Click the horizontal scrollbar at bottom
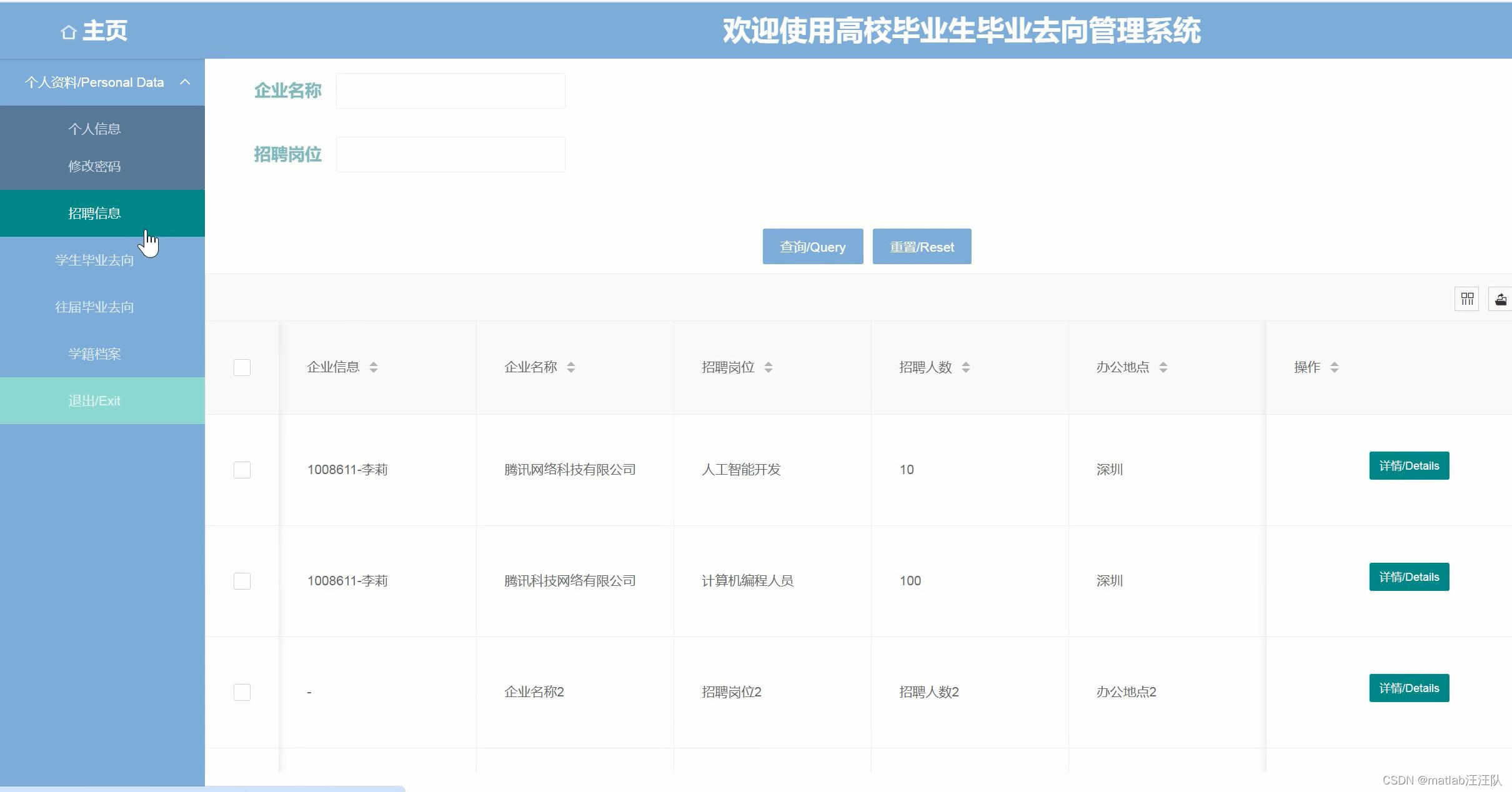Viewport: 1512px width, 792px height. point(202,789)
